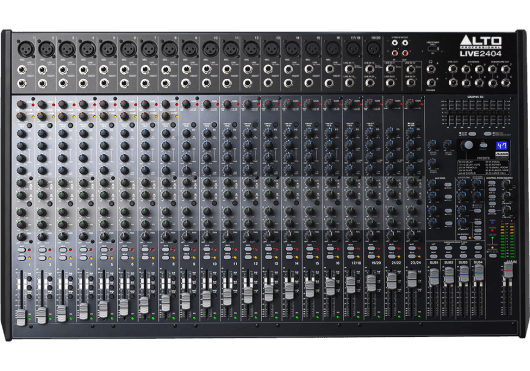The width and height of the screenshot is (530, 371).
Task: Click the channel 17/18 XLR input
Action: pyautogui.click(x=353, y=49)
